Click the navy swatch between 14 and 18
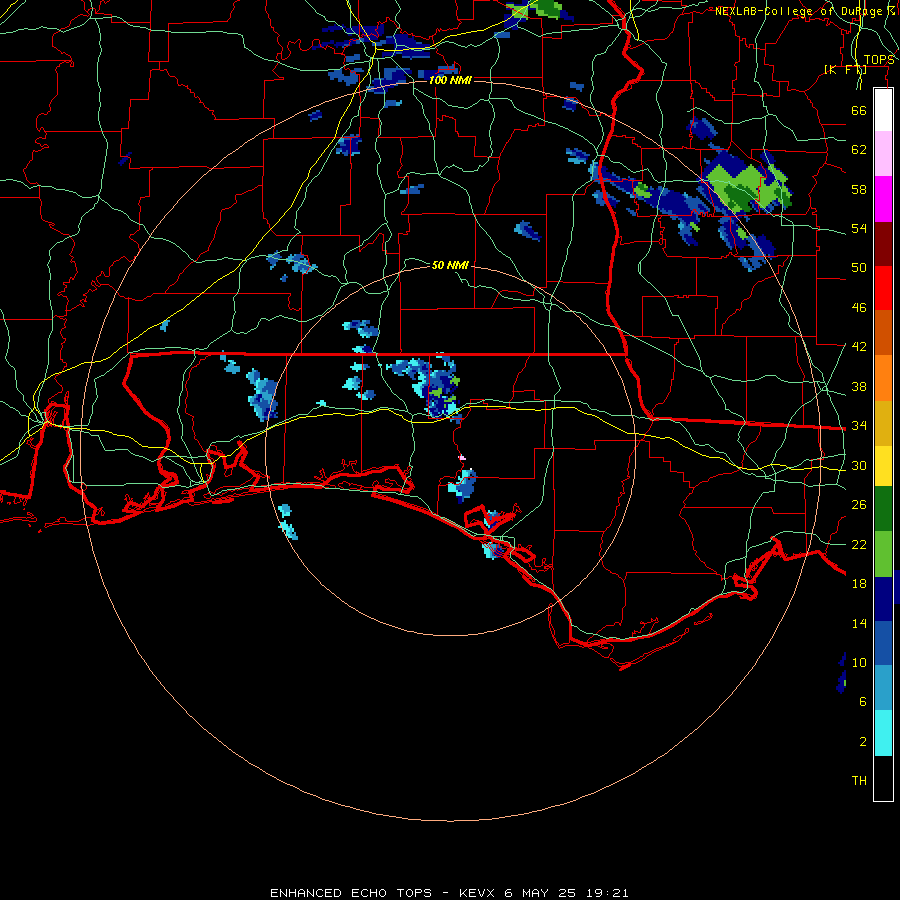900x900 pixels. tap(883, 599)
